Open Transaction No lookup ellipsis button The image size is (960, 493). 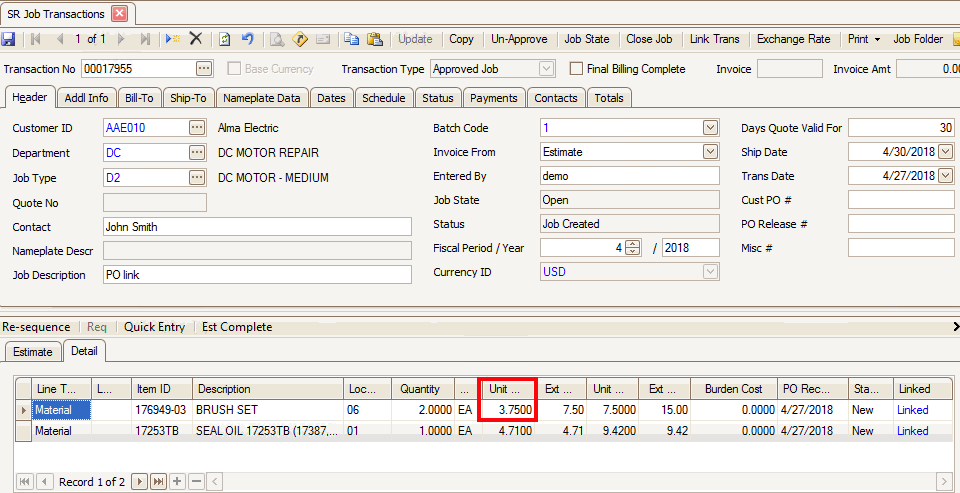click(204, 69)
